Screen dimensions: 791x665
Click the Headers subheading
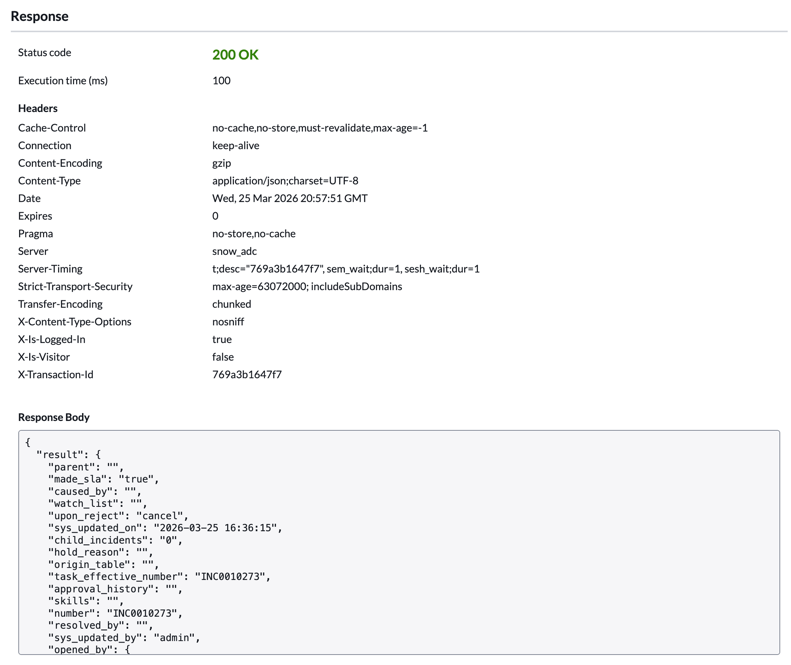click(38, 108)
